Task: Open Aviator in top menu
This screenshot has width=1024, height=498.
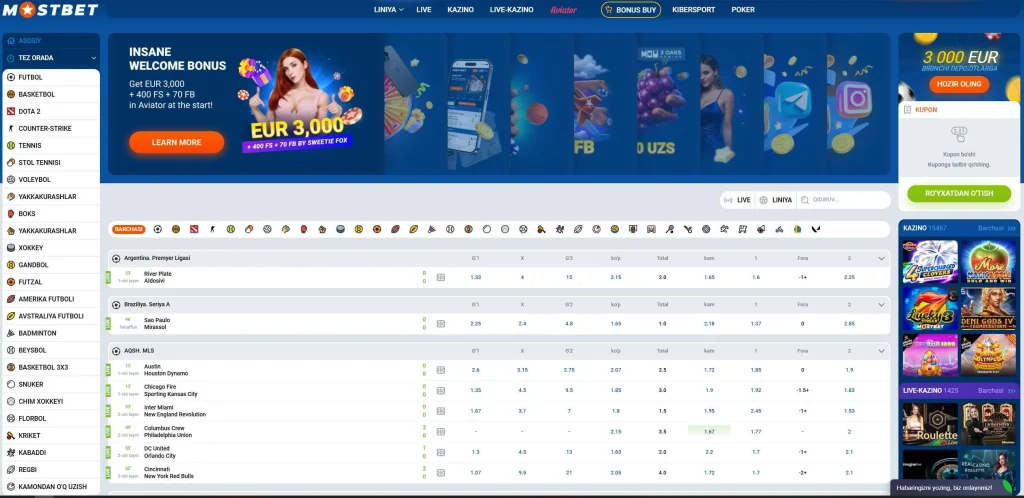Action: pyautogui.click(x=563, y=10)
